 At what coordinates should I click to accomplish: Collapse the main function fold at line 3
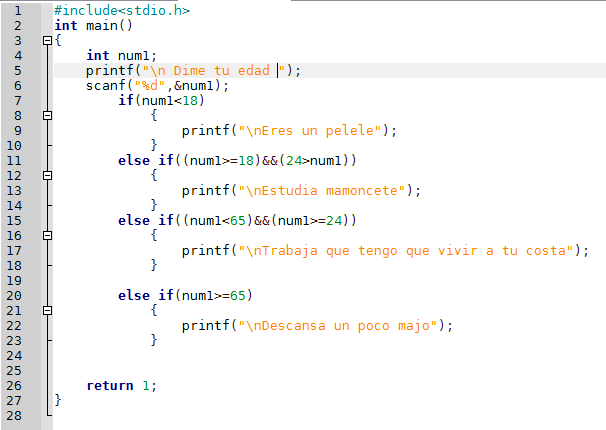coord(47,40)
